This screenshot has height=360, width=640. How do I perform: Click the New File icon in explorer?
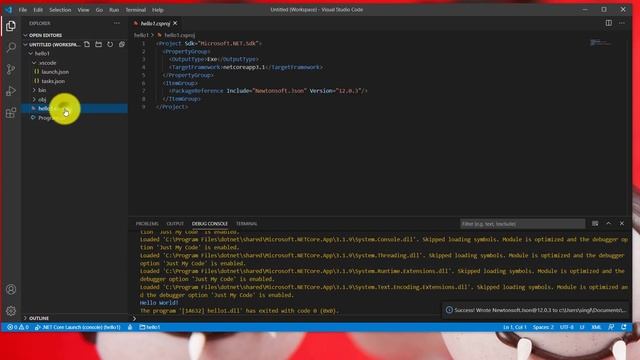87,44
